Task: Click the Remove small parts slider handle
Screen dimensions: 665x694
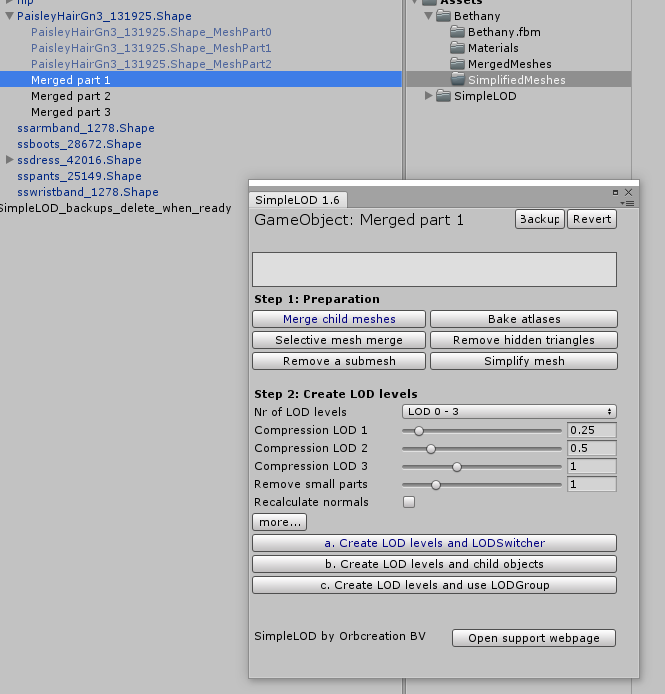Action: pos(436,485)
